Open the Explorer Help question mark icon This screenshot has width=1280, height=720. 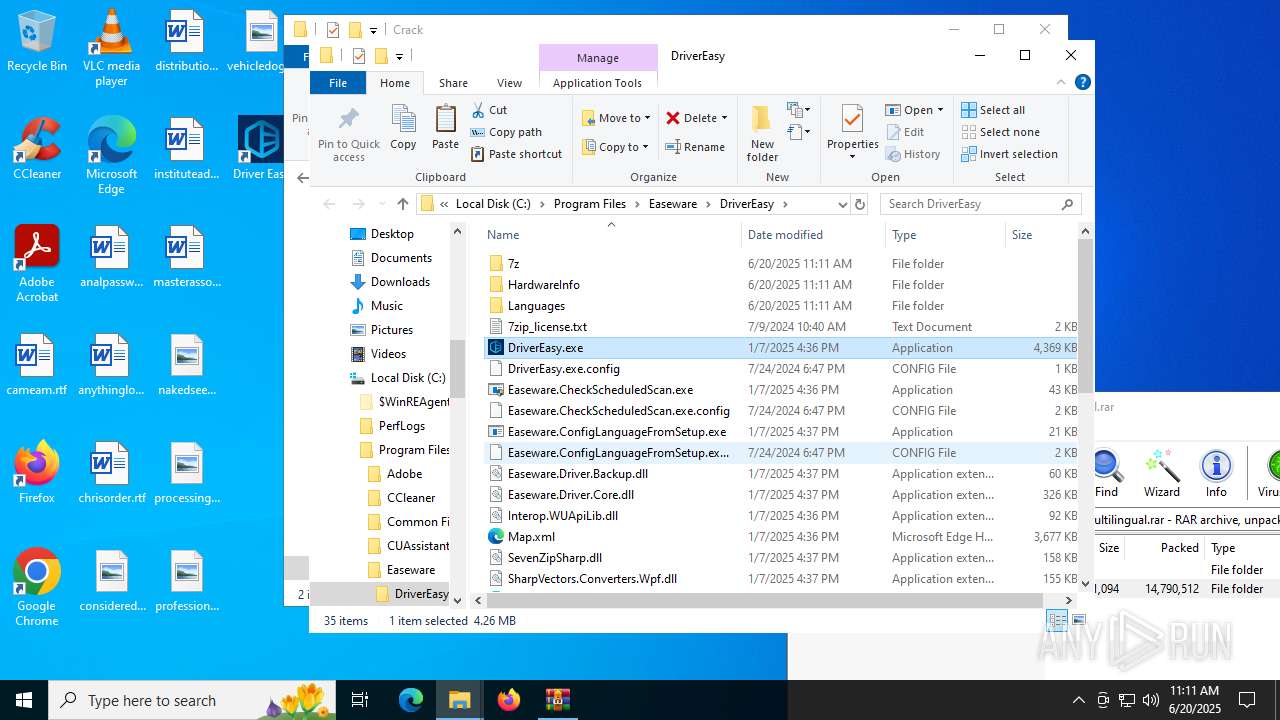(1082, 82)
